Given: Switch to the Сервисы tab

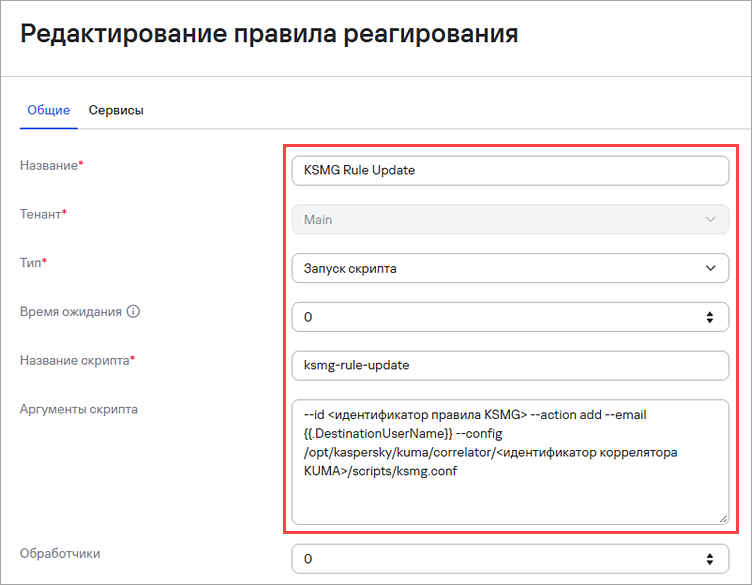Looking at the screenshot, I should point(116,110).
